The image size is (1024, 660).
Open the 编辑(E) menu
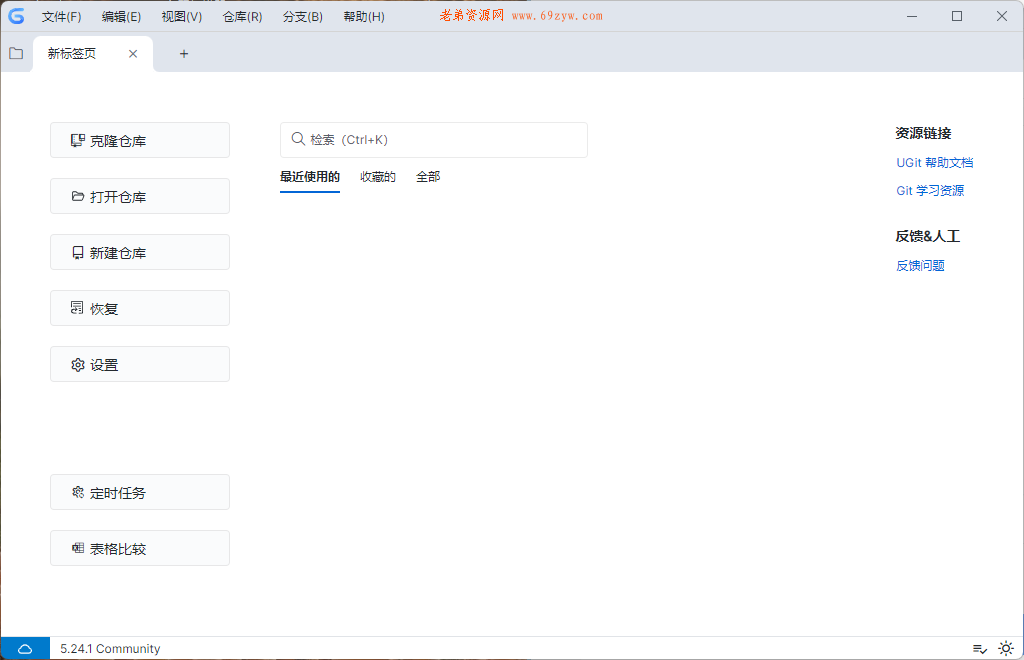click(121, 16)
